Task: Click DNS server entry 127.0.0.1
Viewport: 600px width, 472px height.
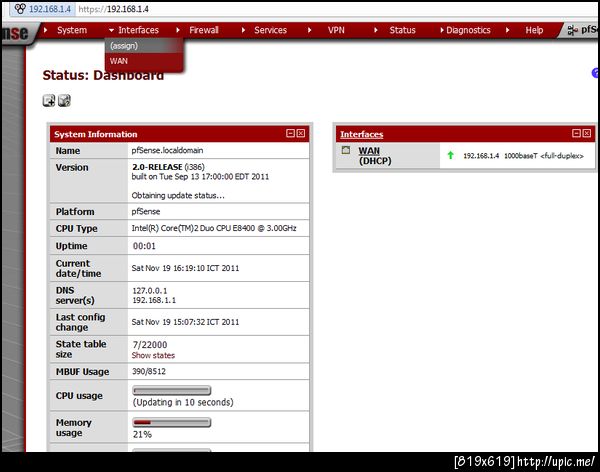Action: click(x=150, y=291)
